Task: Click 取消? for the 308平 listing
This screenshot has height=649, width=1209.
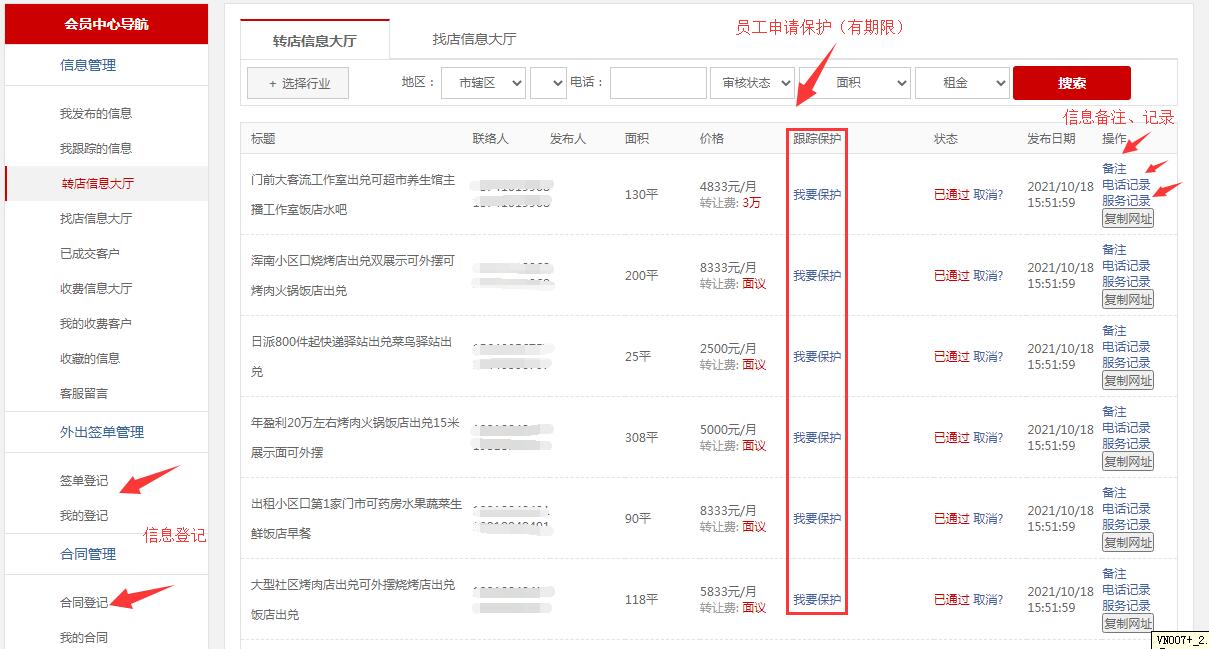Action: [988, 438]
